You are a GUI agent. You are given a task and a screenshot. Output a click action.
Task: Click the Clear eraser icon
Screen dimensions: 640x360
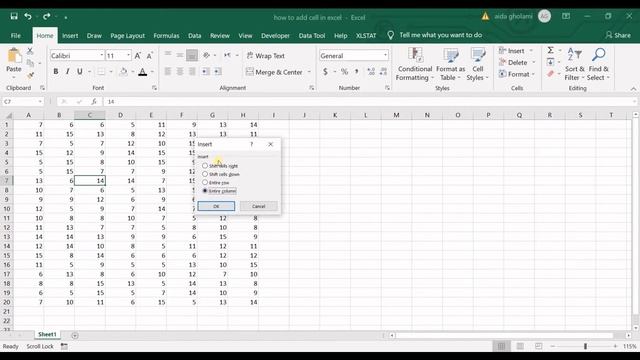coord(551,74)
